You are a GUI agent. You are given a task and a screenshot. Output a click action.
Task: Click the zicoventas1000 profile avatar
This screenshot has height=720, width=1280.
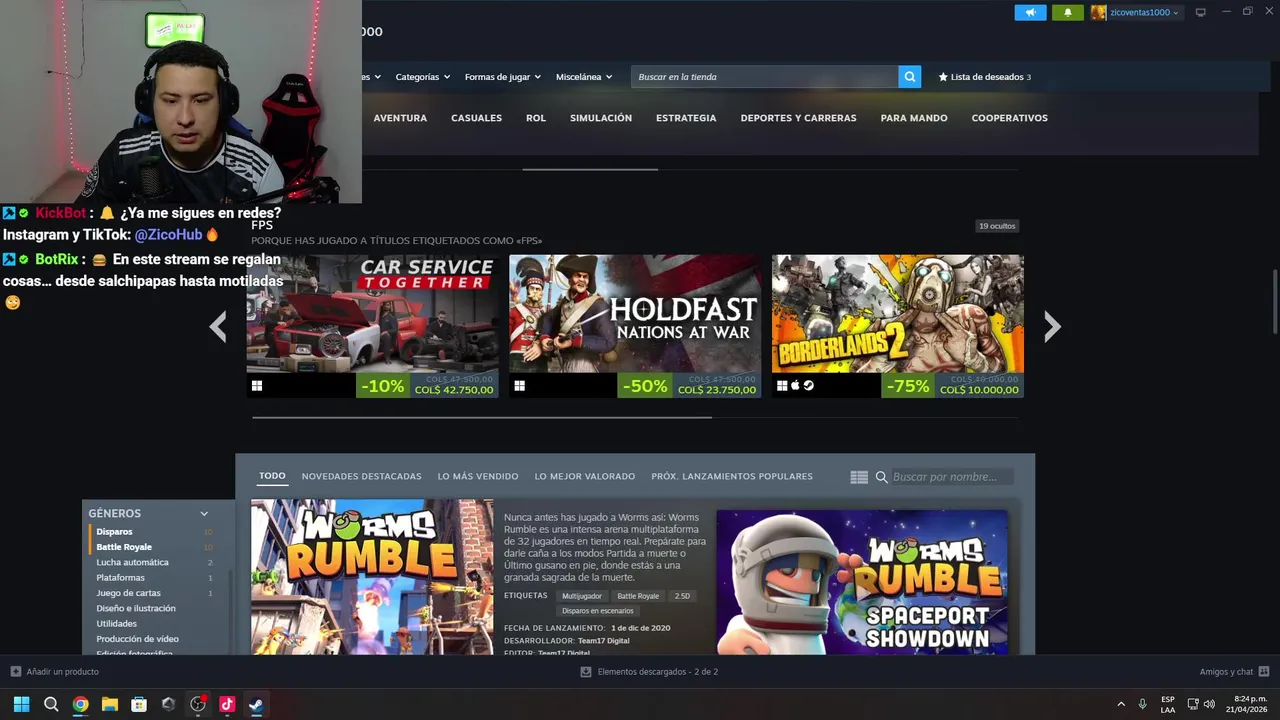click(x=1099, y=13)
